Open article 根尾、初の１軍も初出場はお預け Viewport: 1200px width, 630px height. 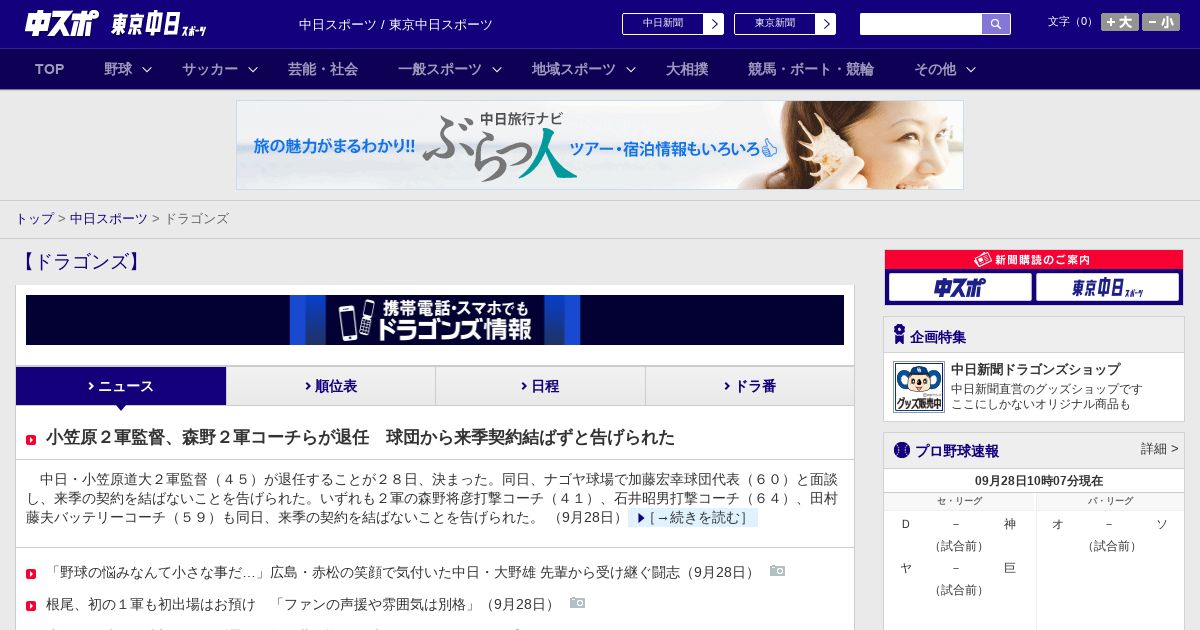(302, 604)
